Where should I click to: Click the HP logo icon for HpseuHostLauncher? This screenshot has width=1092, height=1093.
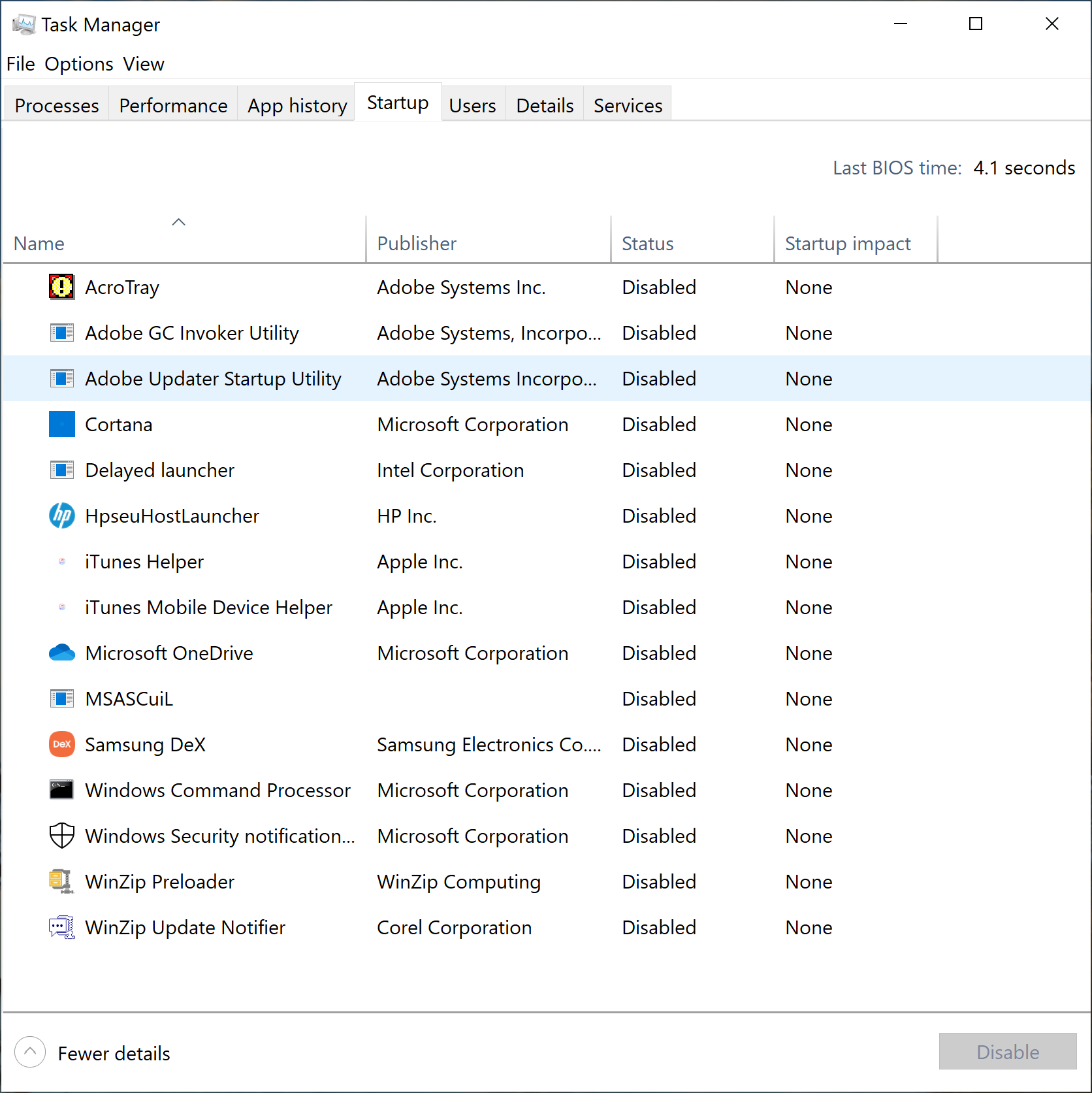point(61,515)
